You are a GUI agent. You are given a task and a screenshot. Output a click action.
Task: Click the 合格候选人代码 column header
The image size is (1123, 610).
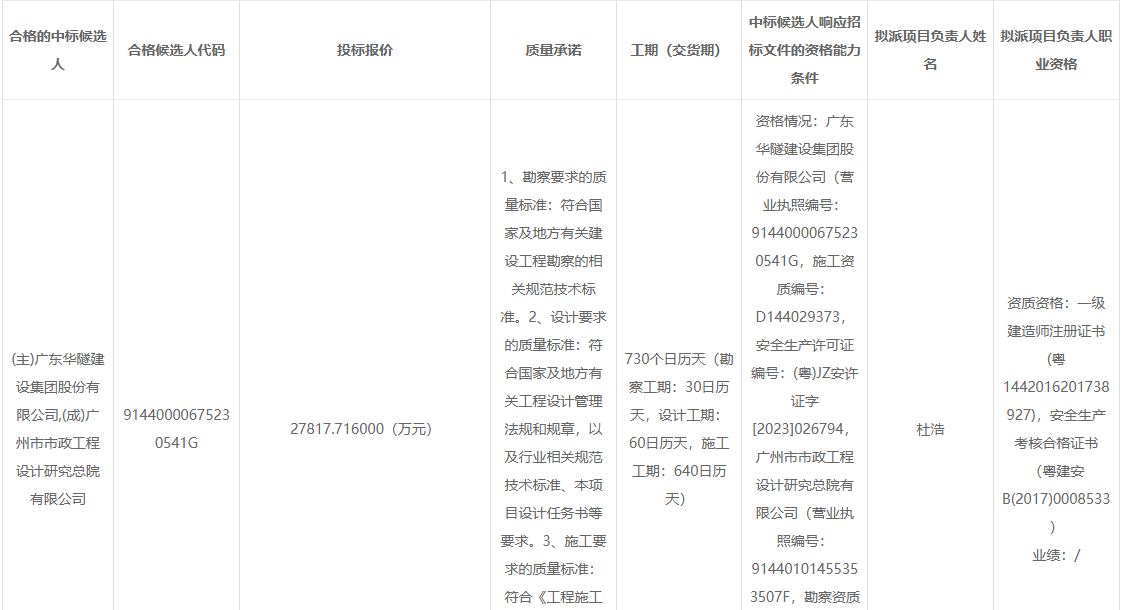[176, 50]
